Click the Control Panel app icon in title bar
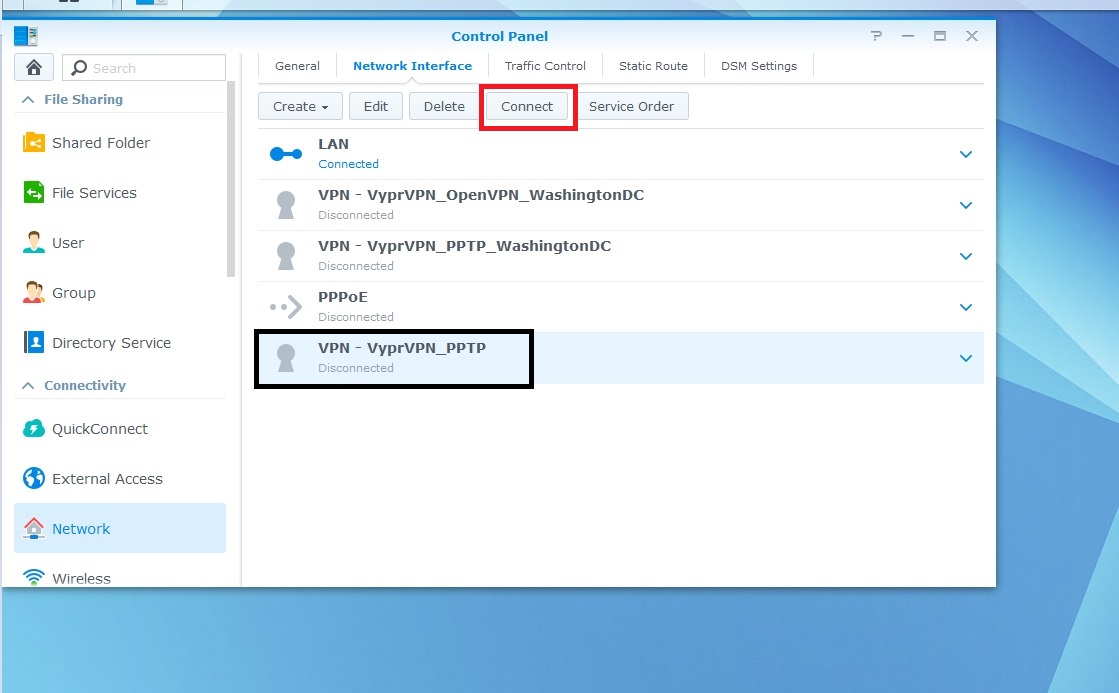Screen dimensions: 1119x693 pos(26,36)
